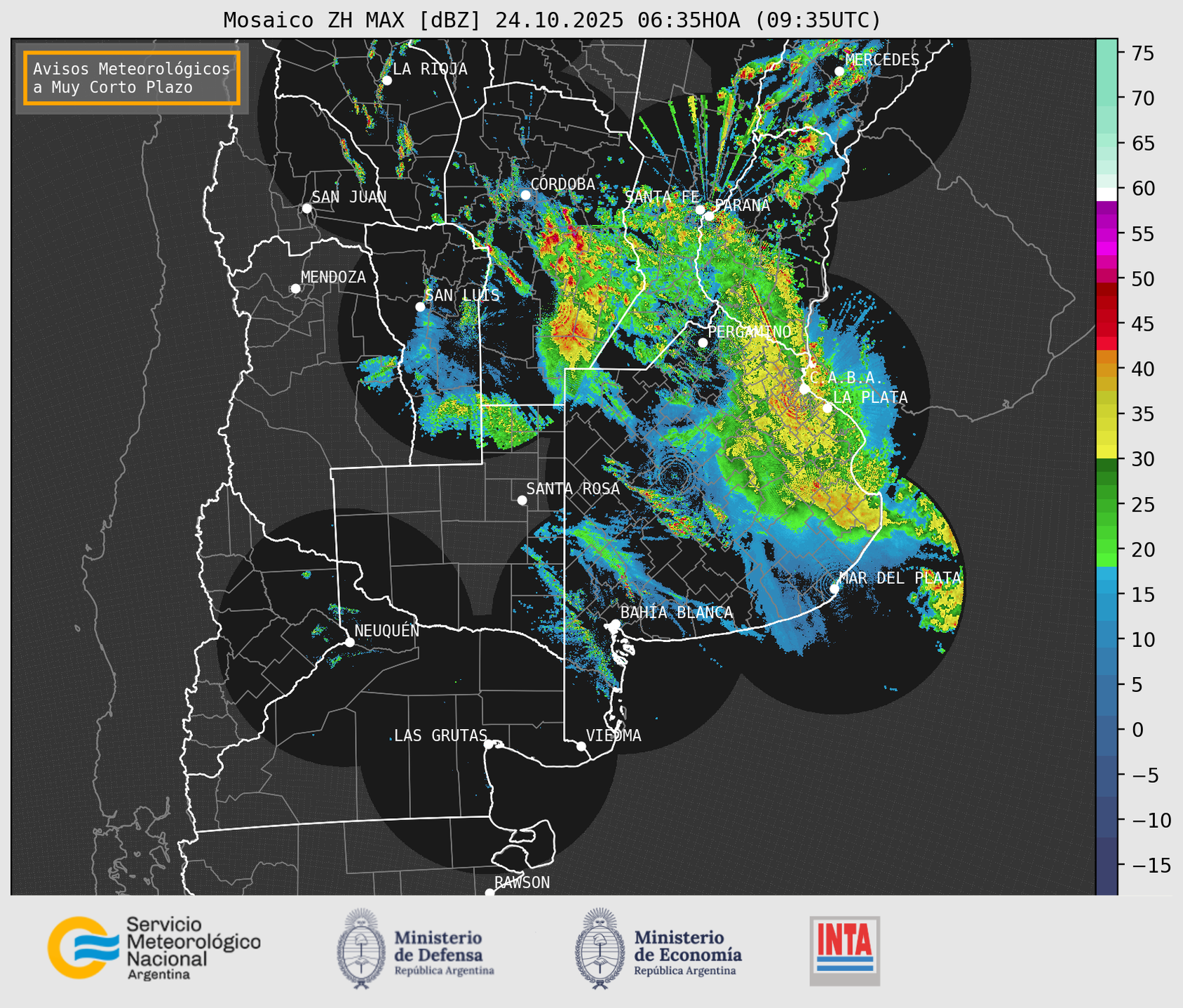Select the white dot marking La Rioja
Viewport: 1183px width, 1008px height.
click(386, 81)
